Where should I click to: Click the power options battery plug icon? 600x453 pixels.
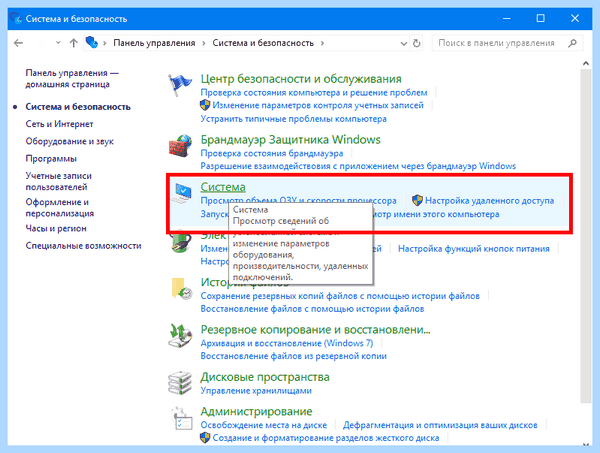pyautogui.click(x=180, y=243)
